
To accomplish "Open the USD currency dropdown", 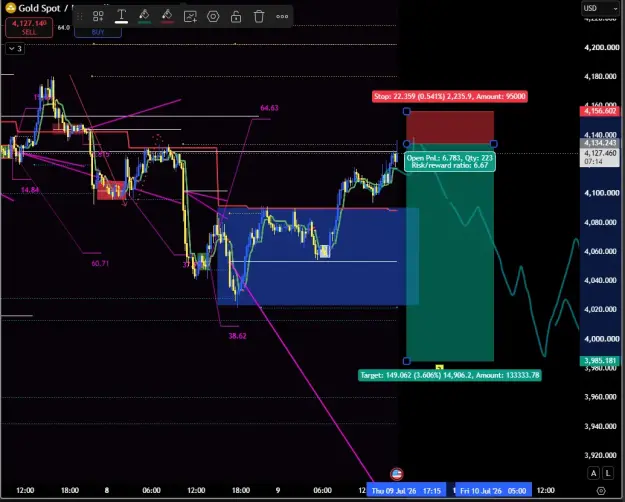I will point(600,8).
